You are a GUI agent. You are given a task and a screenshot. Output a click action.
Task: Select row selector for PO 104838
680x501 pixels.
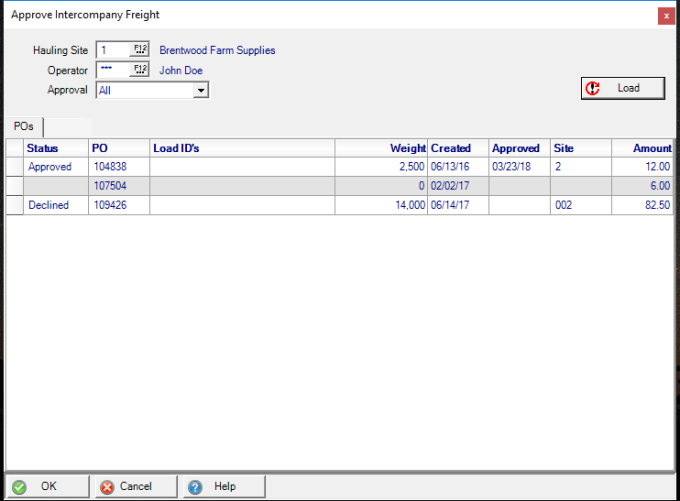click(15, 167)
